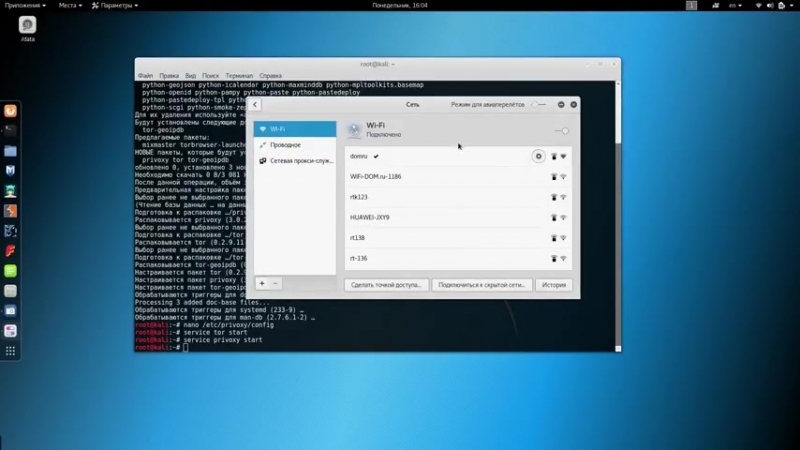
Task: Click Подключиться к скрытой сети button
Action: (x=482, y=285)
